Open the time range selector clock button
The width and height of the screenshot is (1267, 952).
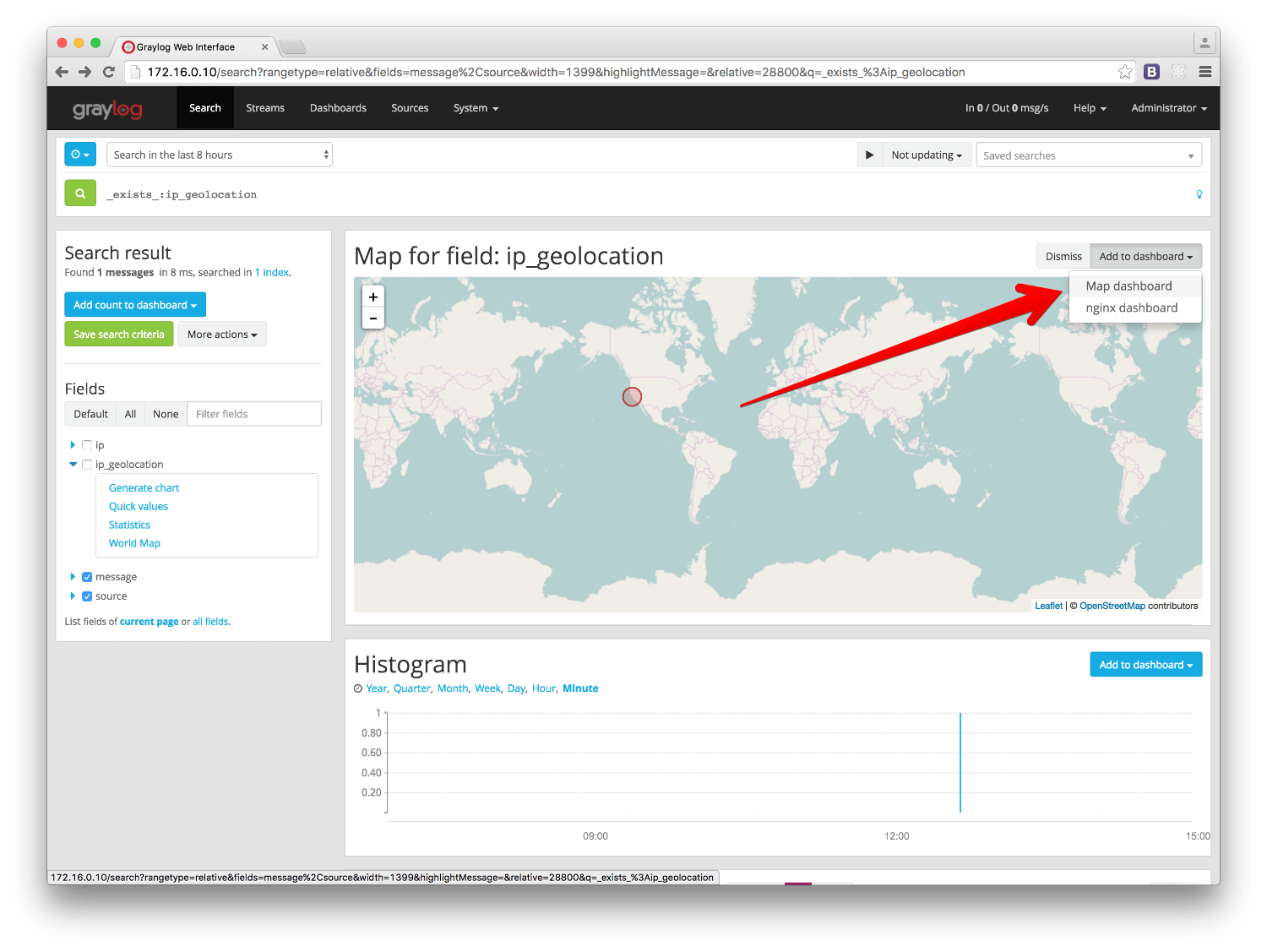(80, 155)
